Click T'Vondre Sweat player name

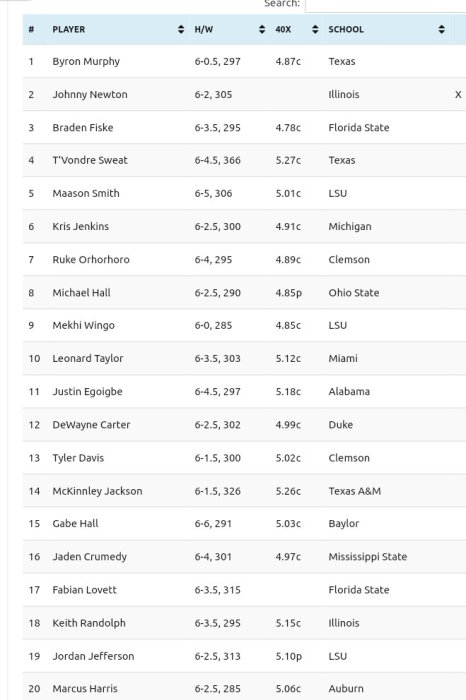(90, 160)
